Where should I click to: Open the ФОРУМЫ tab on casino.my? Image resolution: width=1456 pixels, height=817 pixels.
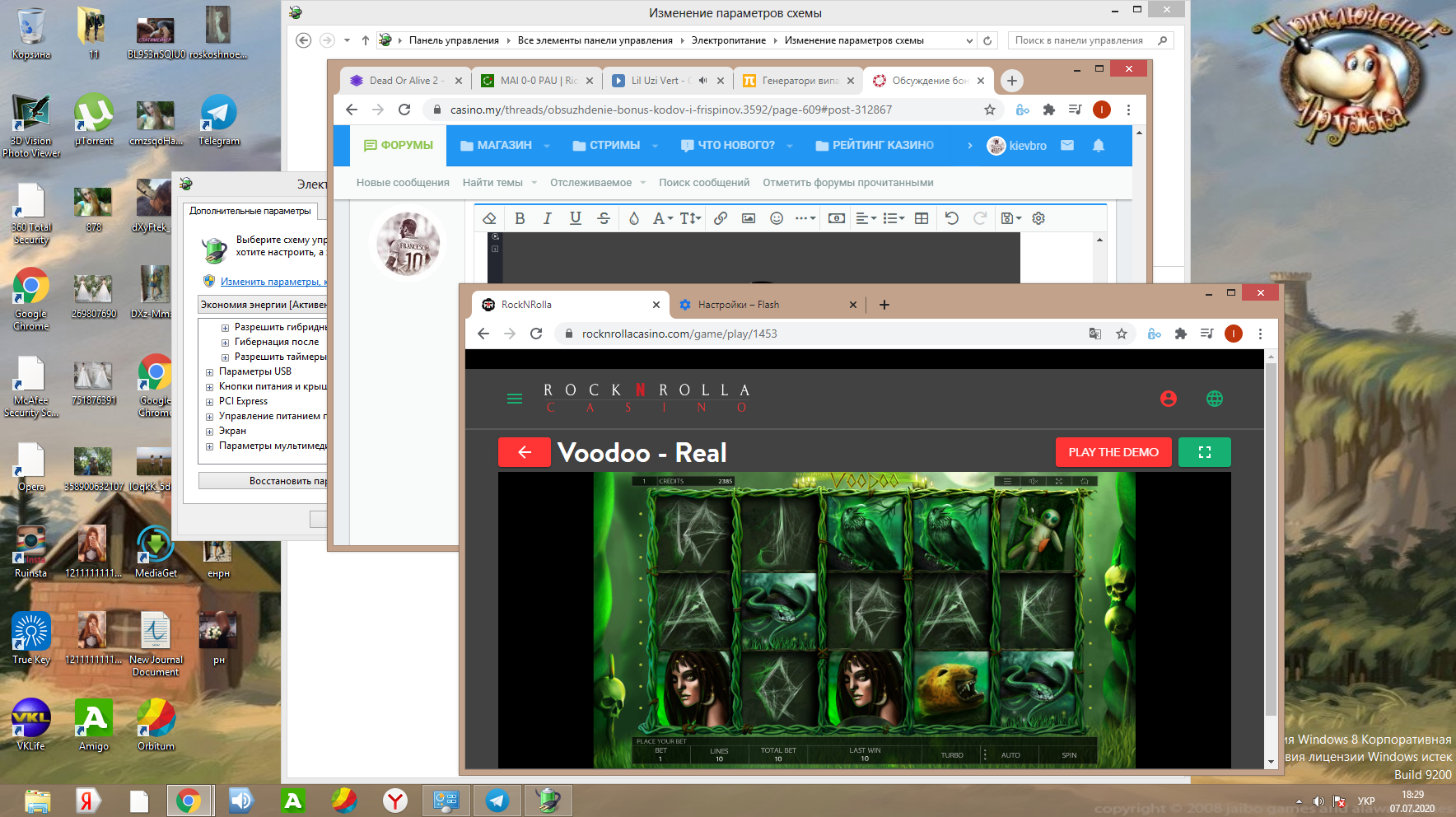(x=399, y=145)
